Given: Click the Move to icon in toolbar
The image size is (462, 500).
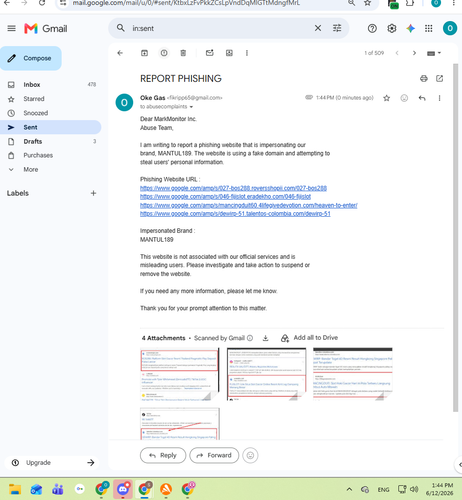Looking at the screenshot, I should point(229,53).
